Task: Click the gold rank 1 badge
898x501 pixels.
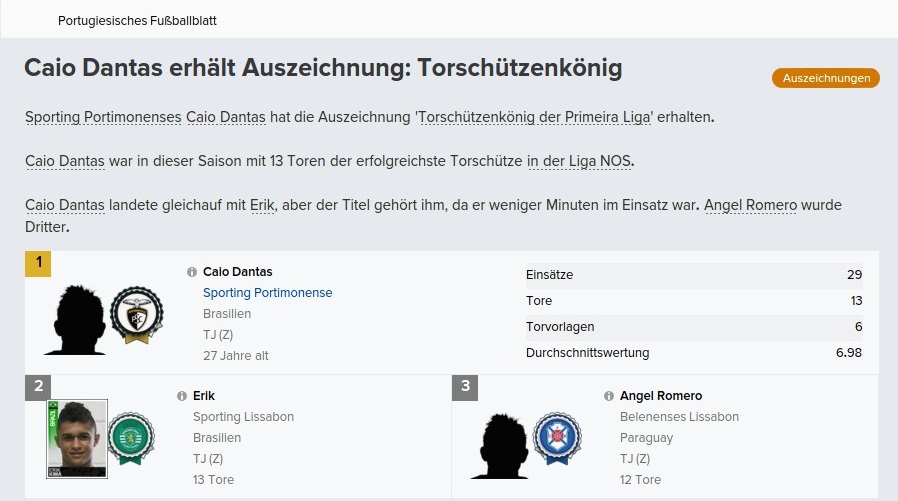Action: click(38, 263)
